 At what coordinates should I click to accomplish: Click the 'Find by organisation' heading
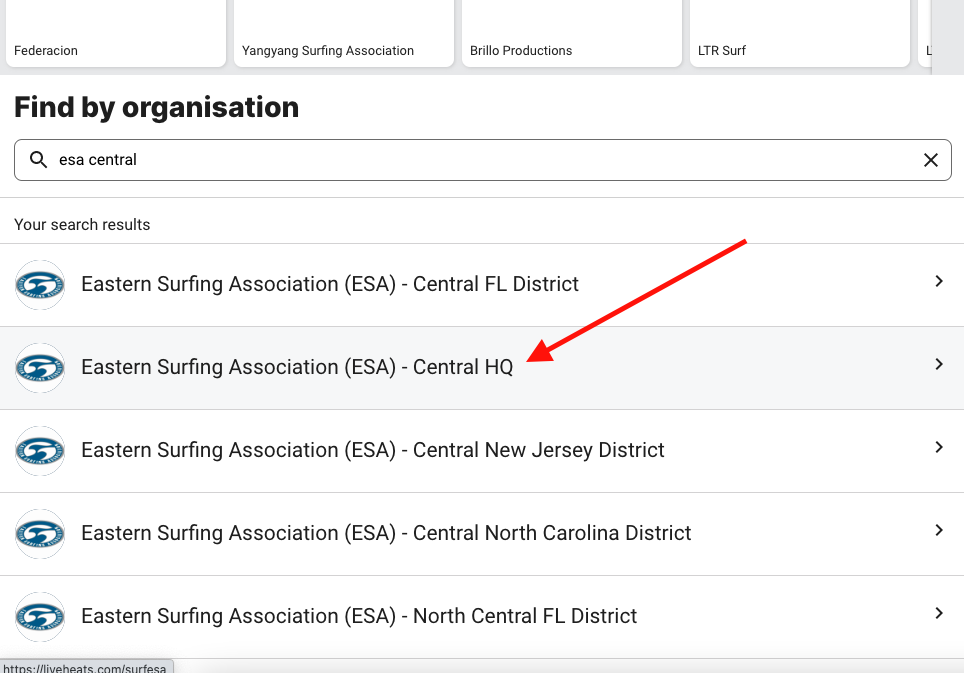(x=156, y=108)
